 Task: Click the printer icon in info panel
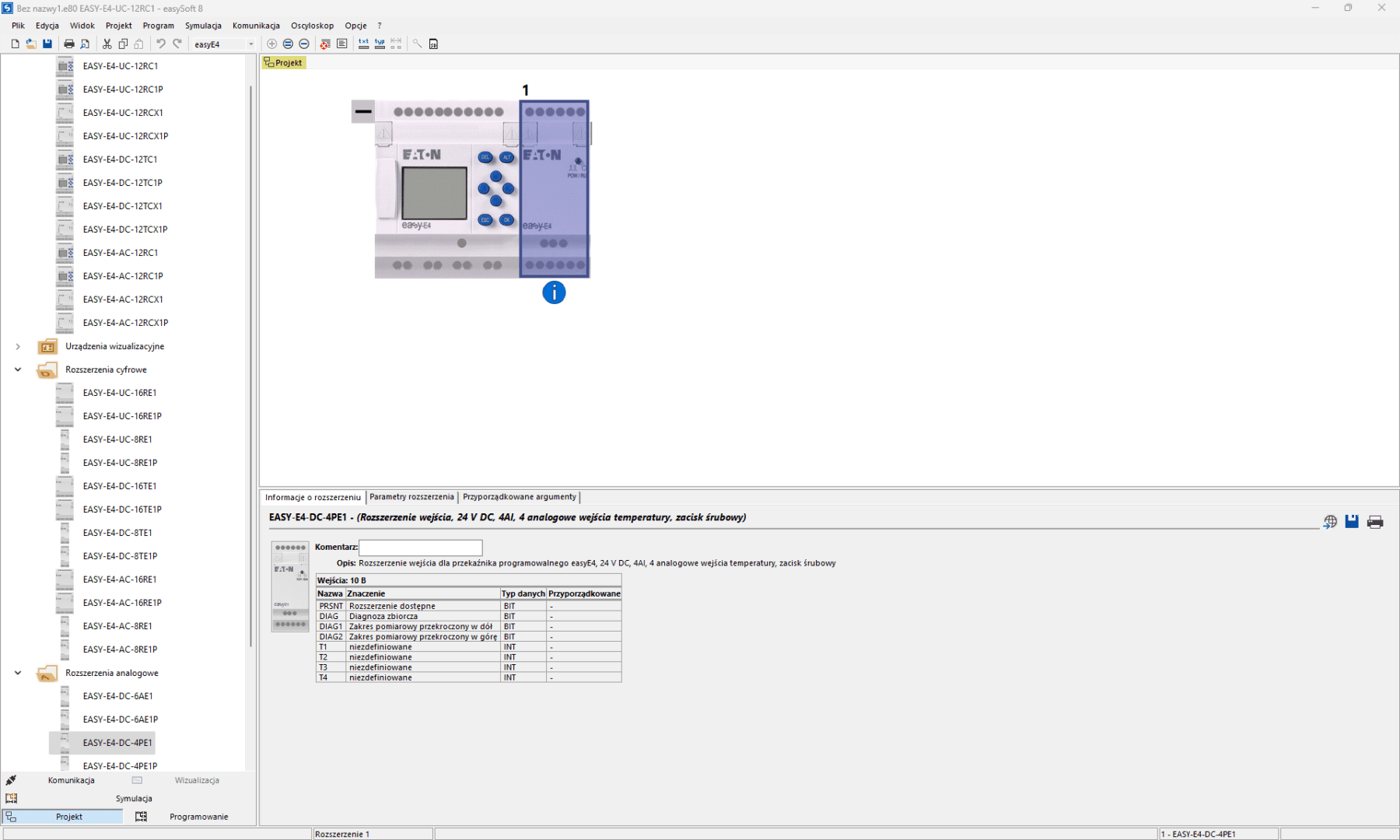(1375, 522)
